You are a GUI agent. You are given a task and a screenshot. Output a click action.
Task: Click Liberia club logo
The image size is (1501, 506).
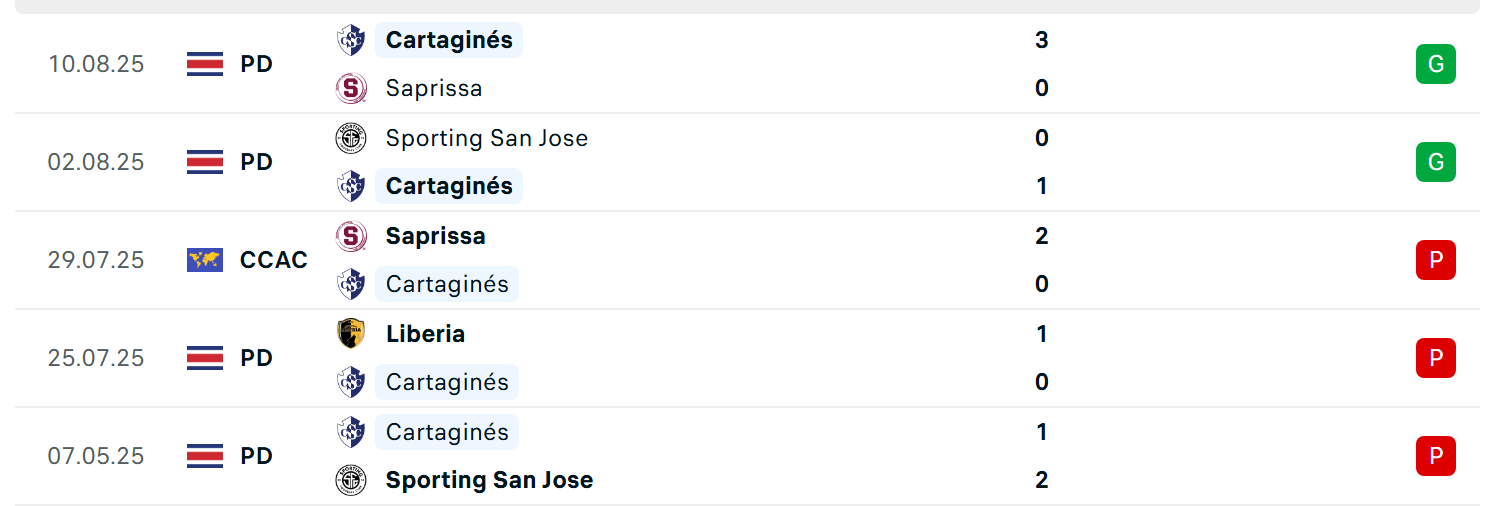point(351,334)
